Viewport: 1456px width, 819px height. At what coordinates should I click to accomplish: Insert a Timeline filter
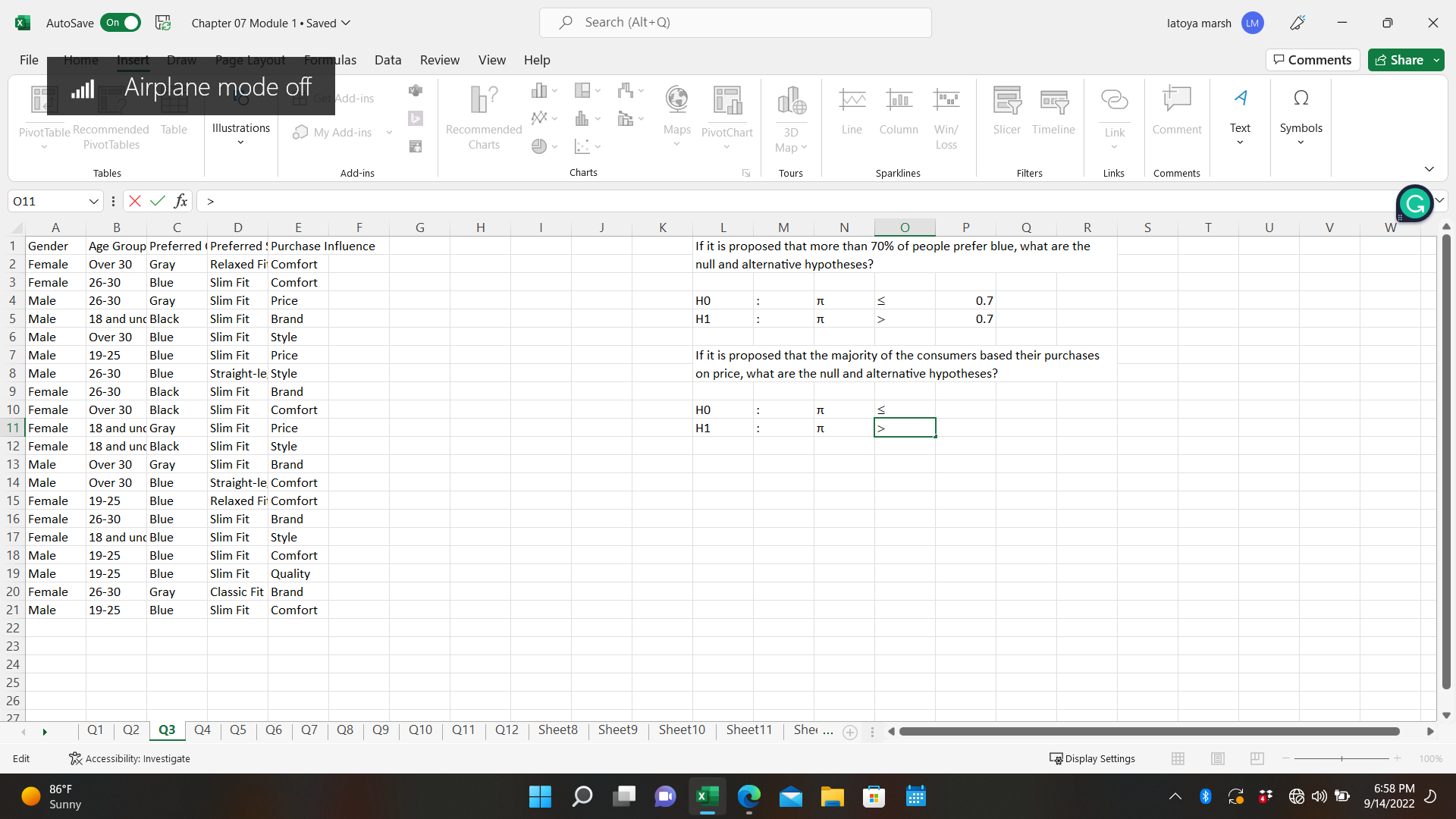point(1053,101)
